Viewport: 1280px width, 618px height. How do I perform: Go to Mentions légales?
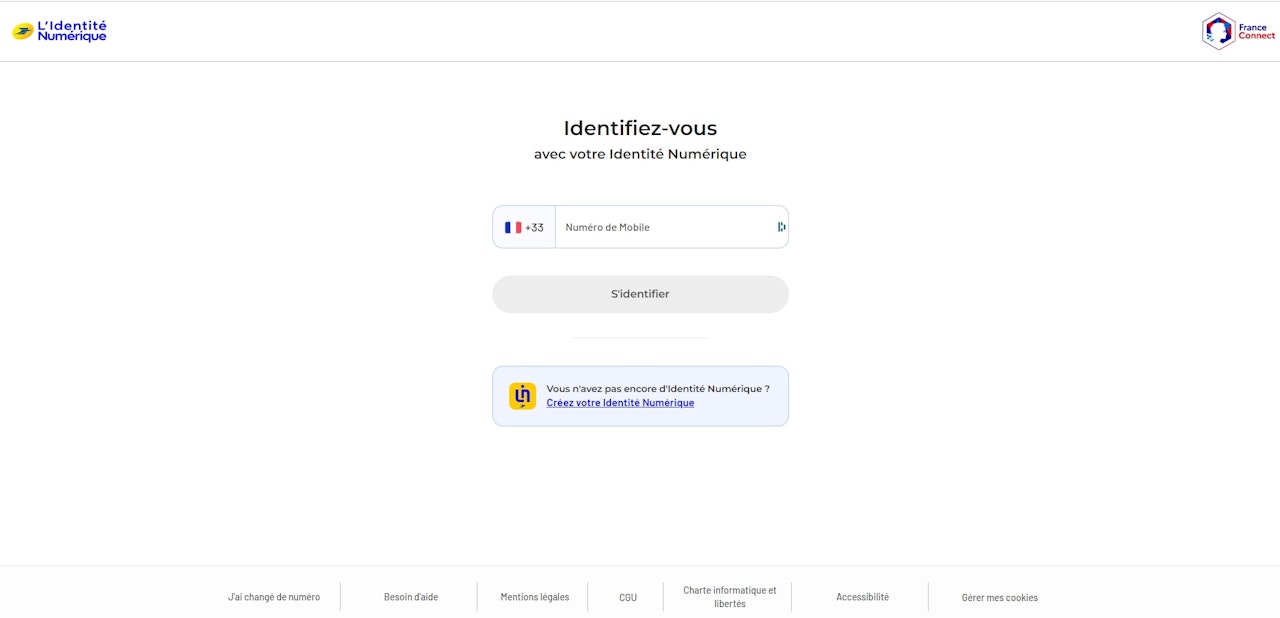coord(535,597)
